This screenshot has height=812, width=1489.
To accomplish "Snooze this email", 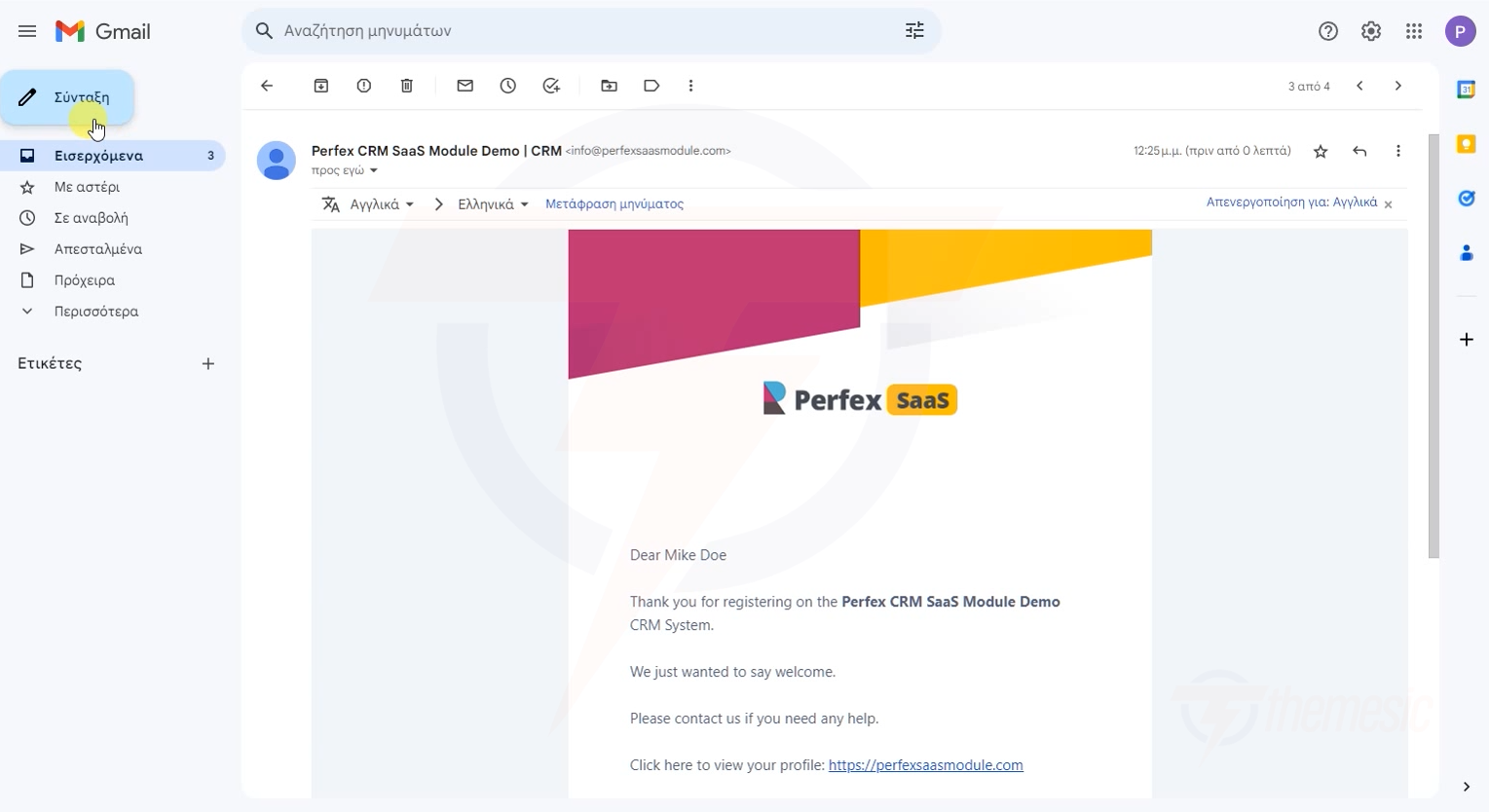I will (507, 86).
